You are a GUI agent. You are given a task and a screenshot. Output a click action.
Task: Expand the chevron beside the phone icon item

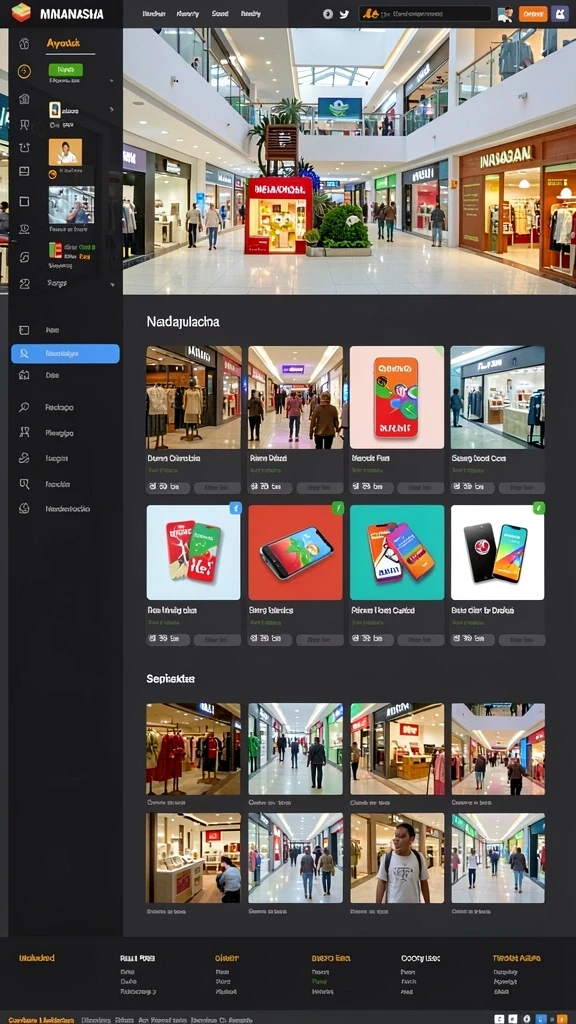(x=112, y=110)
